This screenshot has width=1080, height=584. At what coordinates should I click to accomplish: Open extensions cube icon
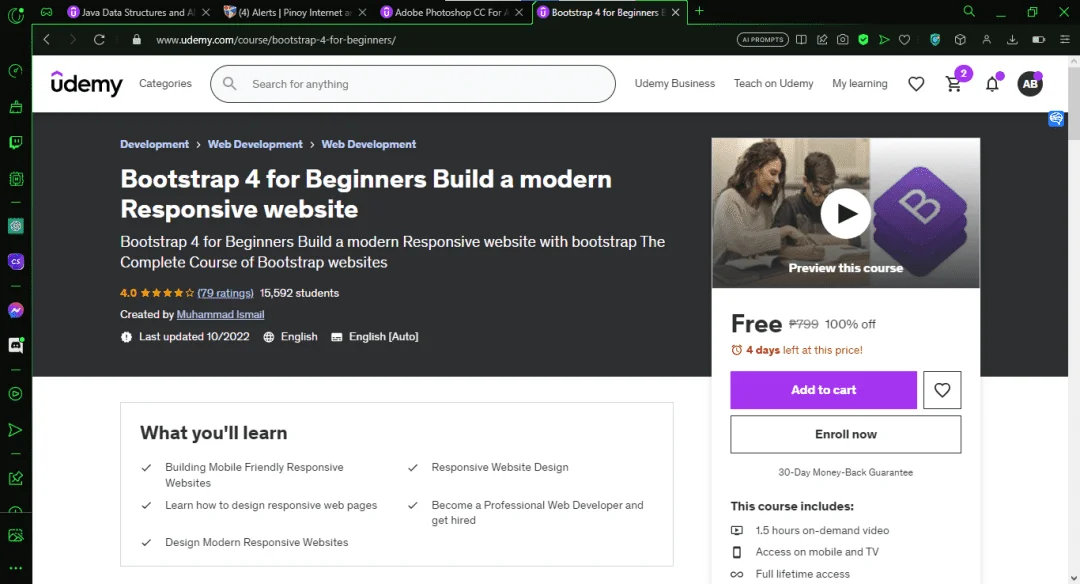960,39
